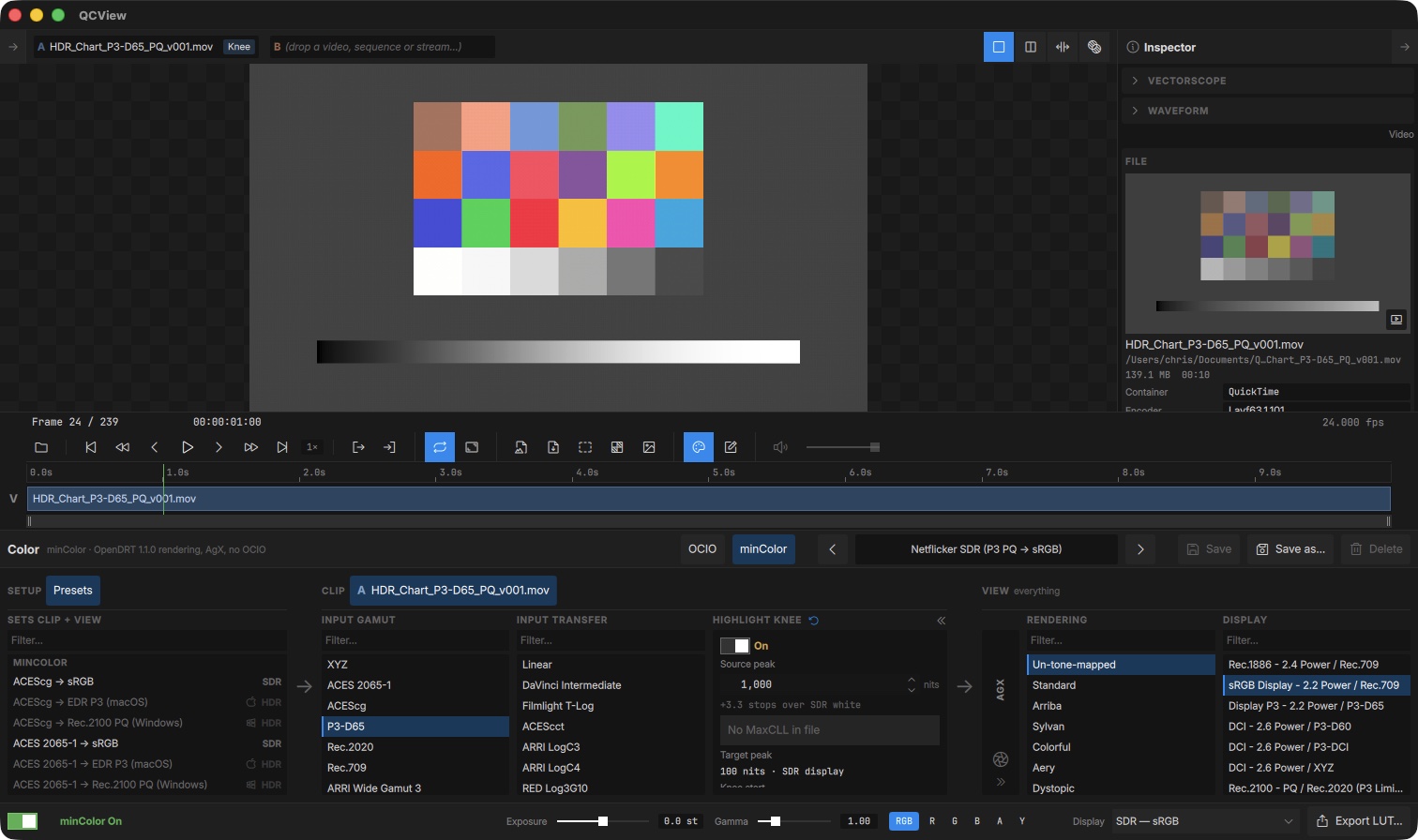Switch to single view mode
1418x840 pixels.
pyautogui.click(x=999, y=47)
